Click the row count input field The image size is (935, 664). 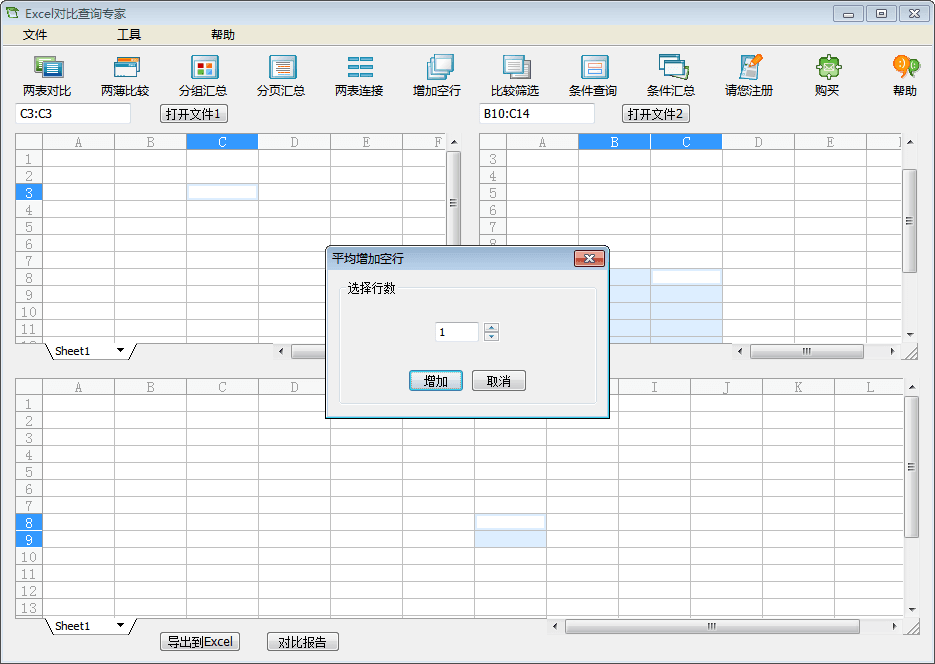tap(457, 332)
